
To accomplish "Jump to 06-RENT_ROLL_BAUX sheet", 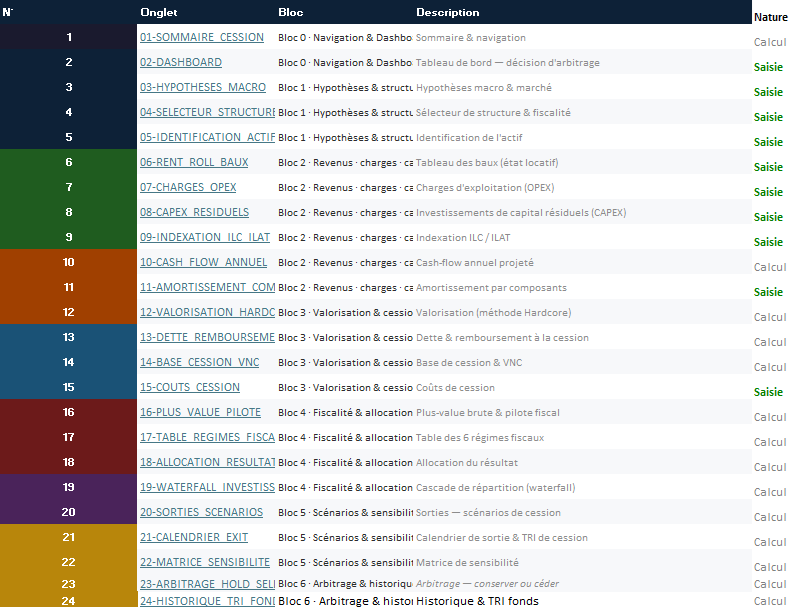I will (x=194, y=162).
